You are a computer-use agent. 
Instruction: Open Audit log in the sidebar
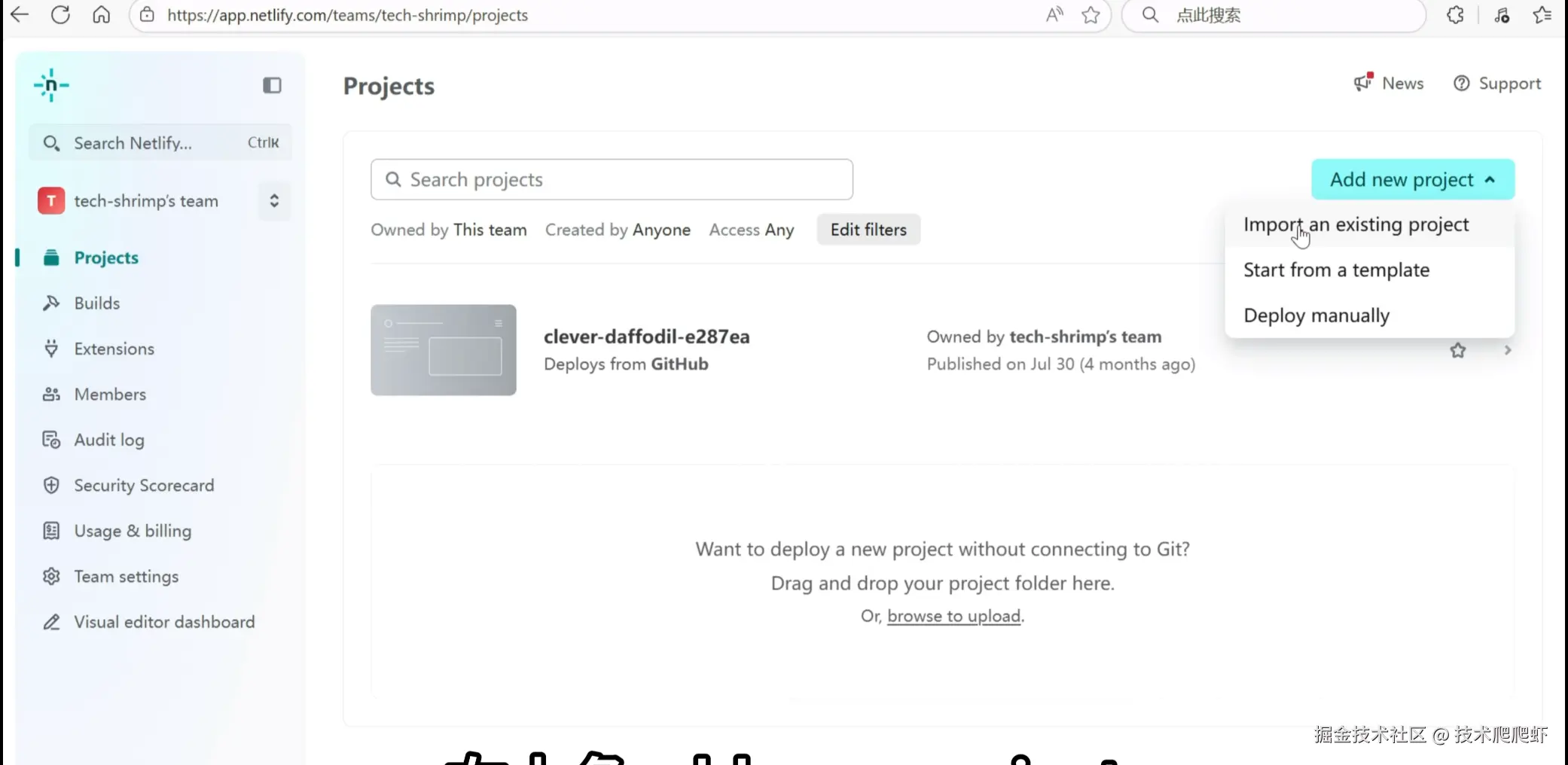click(x=109, y=440)
